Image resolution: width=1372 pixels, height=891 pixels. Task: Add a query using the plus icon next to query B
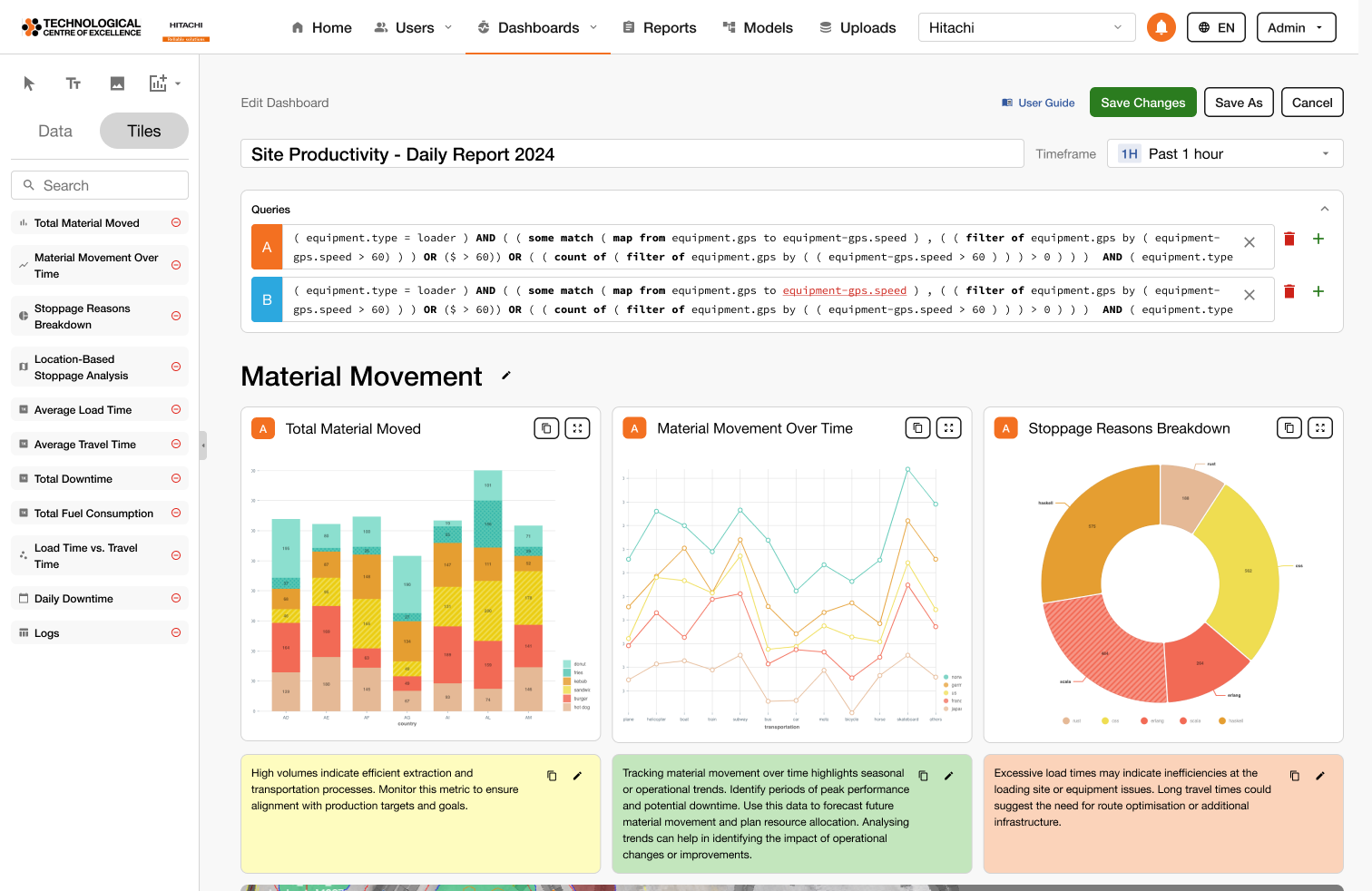coord(1318,291)
